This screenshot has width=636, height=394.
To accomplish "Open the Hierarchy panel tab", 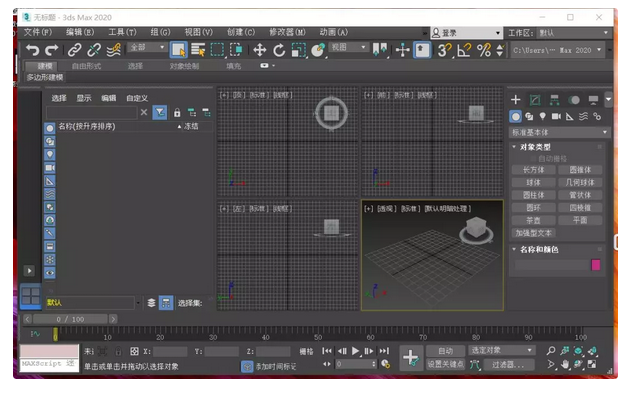I will (x=554, y=99).
